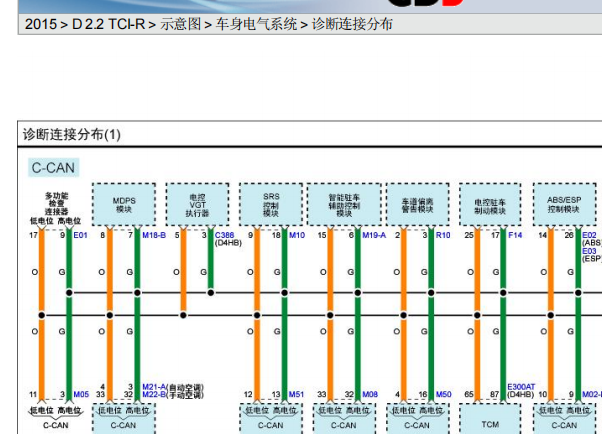Click the C-CAN box below M21-A
The width and height of the screenshot is (602, 434).
coord(124,419)
